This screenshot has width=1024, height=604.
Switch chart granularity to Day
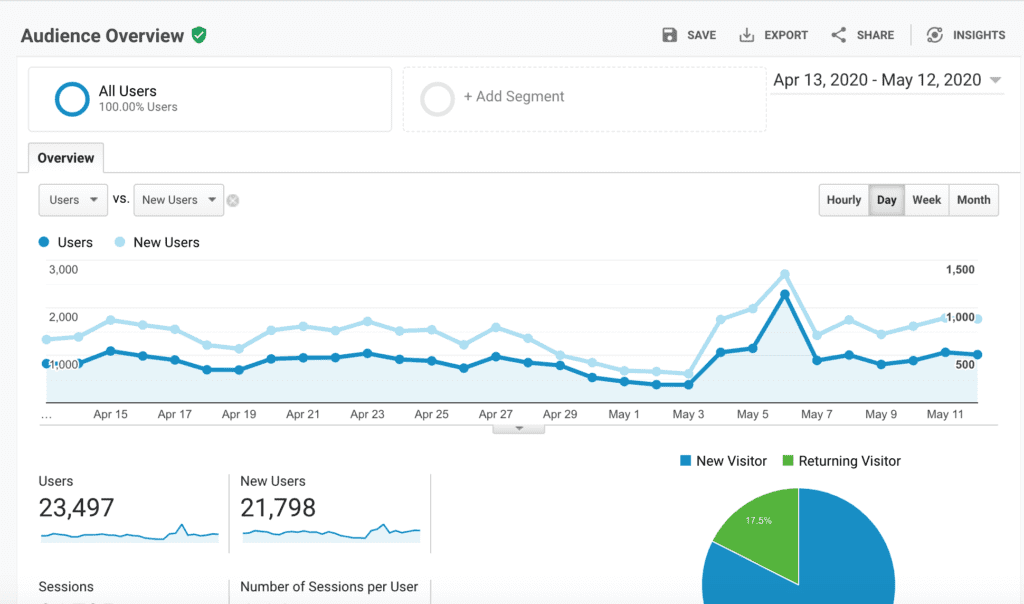tap(886, 200)
